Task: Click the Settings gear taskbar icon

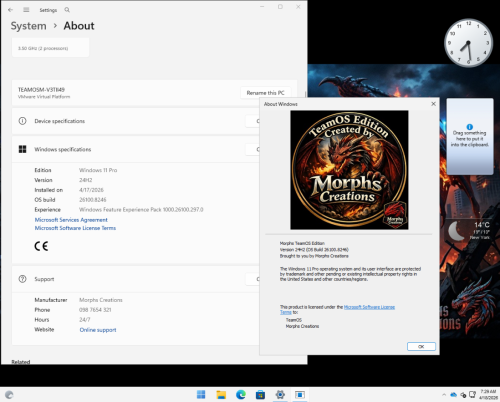Action: pyautogui.click(x=280, y=395)
